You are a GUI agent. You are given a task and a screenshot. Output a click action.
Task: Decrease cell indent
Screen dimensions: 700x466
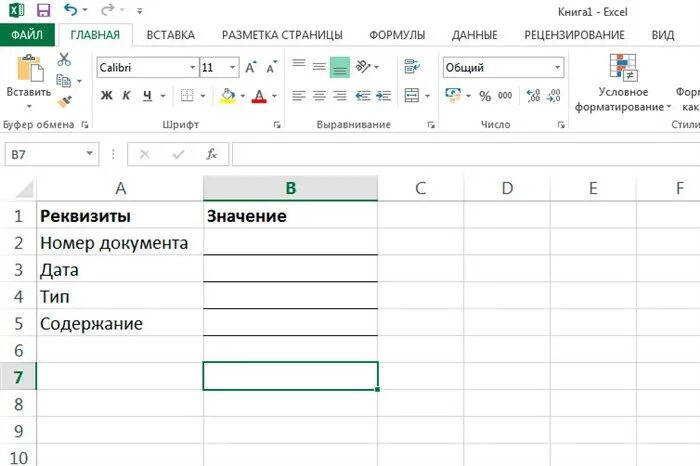(x=363, y=96)
